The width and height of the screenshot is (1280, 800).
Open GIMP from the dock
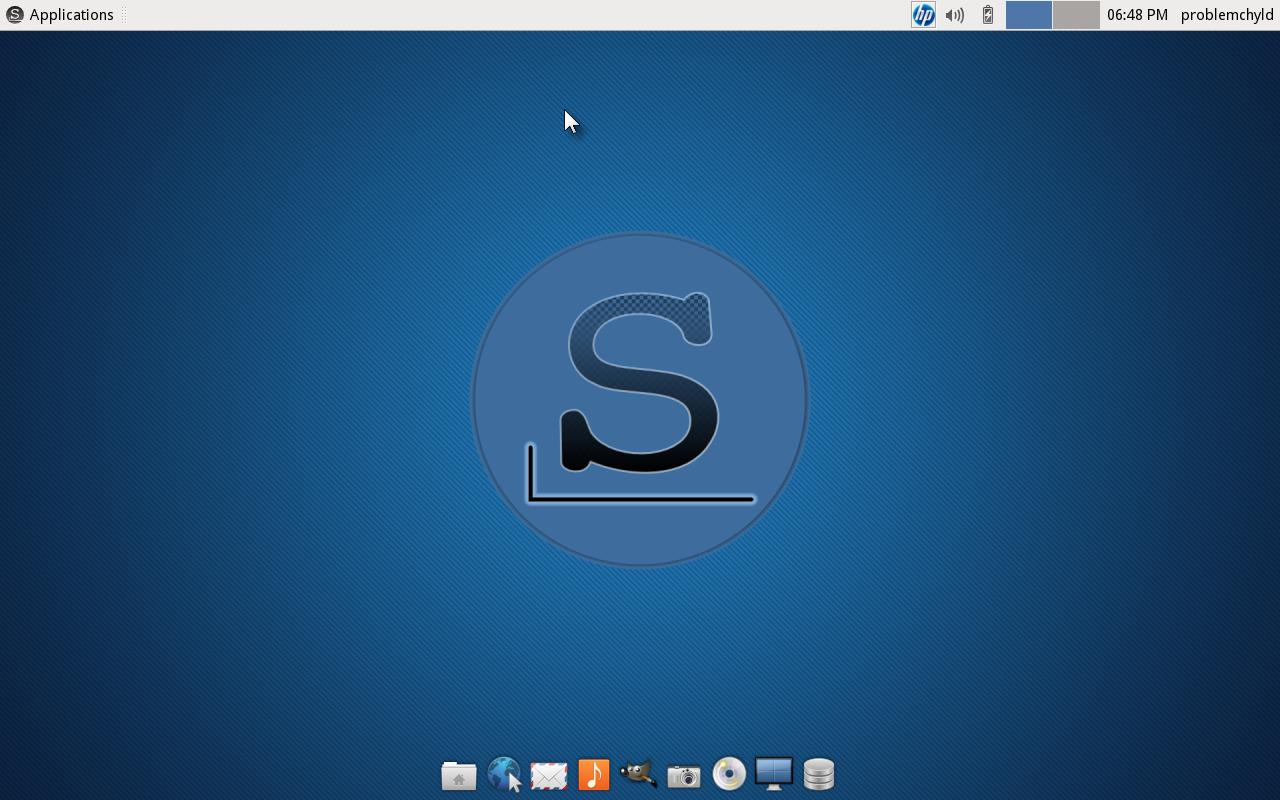[639, 775]
